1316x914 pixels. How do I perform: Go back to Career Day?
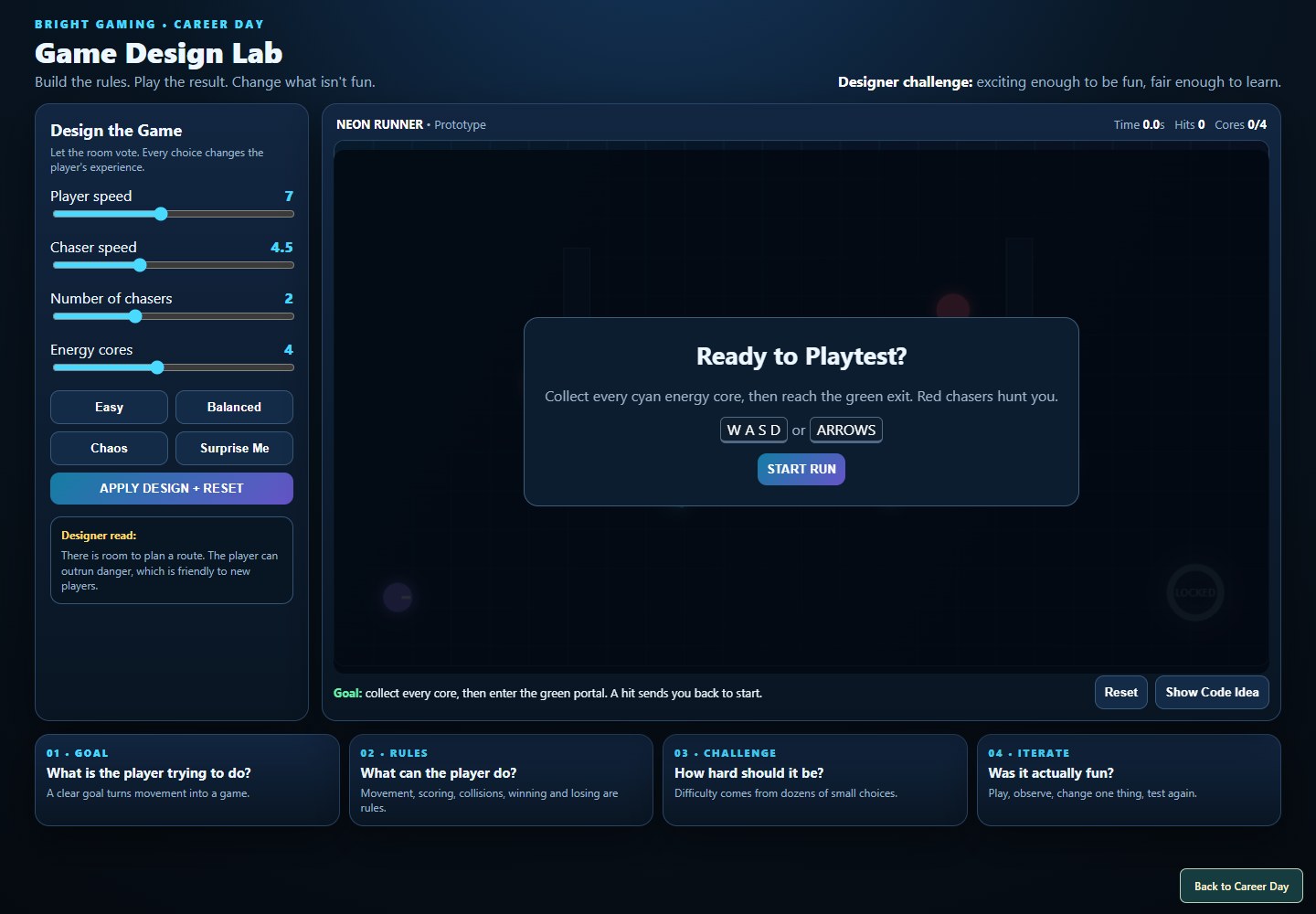click(1241, 886)
